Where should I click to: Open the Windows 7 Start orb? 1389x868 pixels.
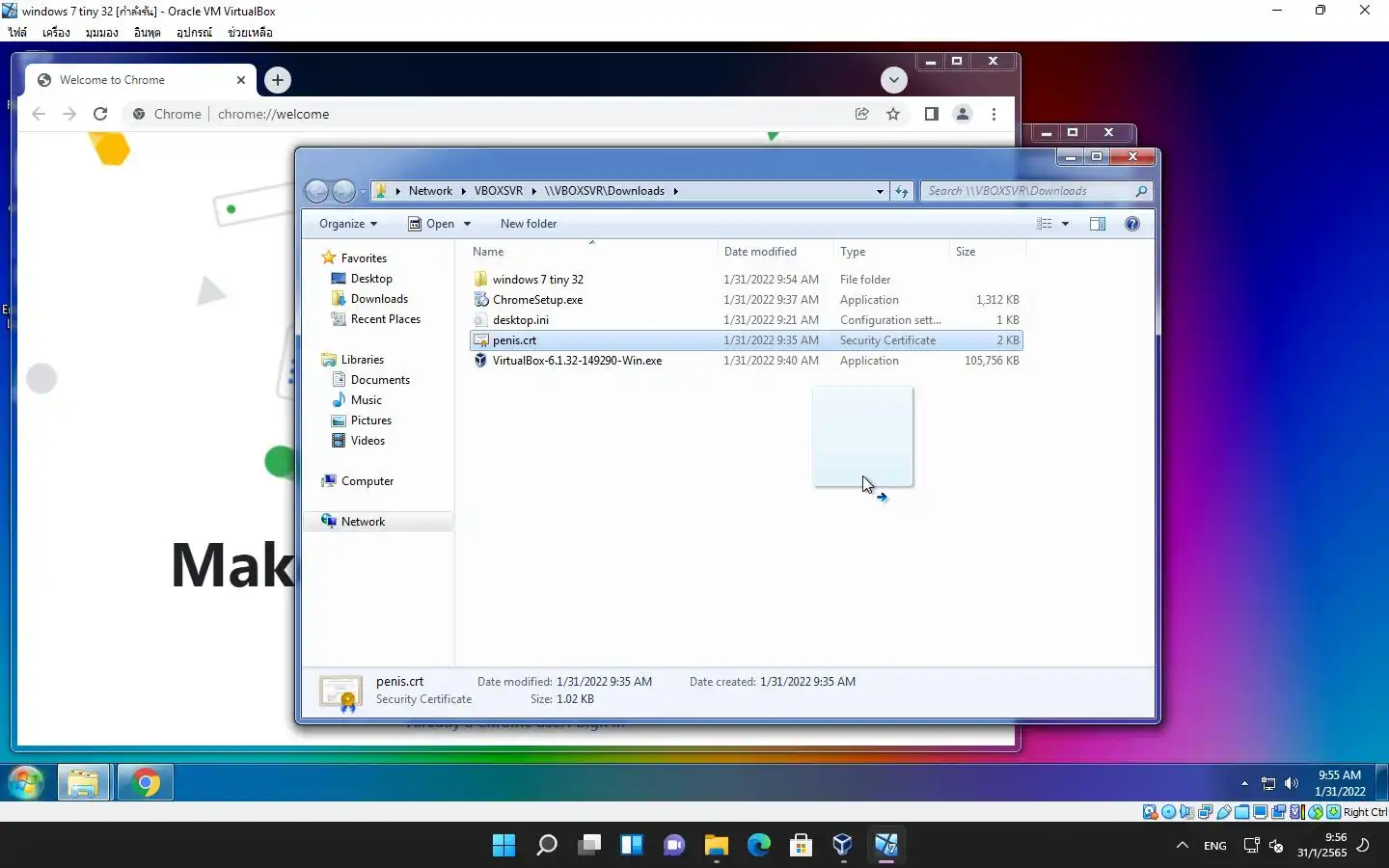[x=26, y=782]
